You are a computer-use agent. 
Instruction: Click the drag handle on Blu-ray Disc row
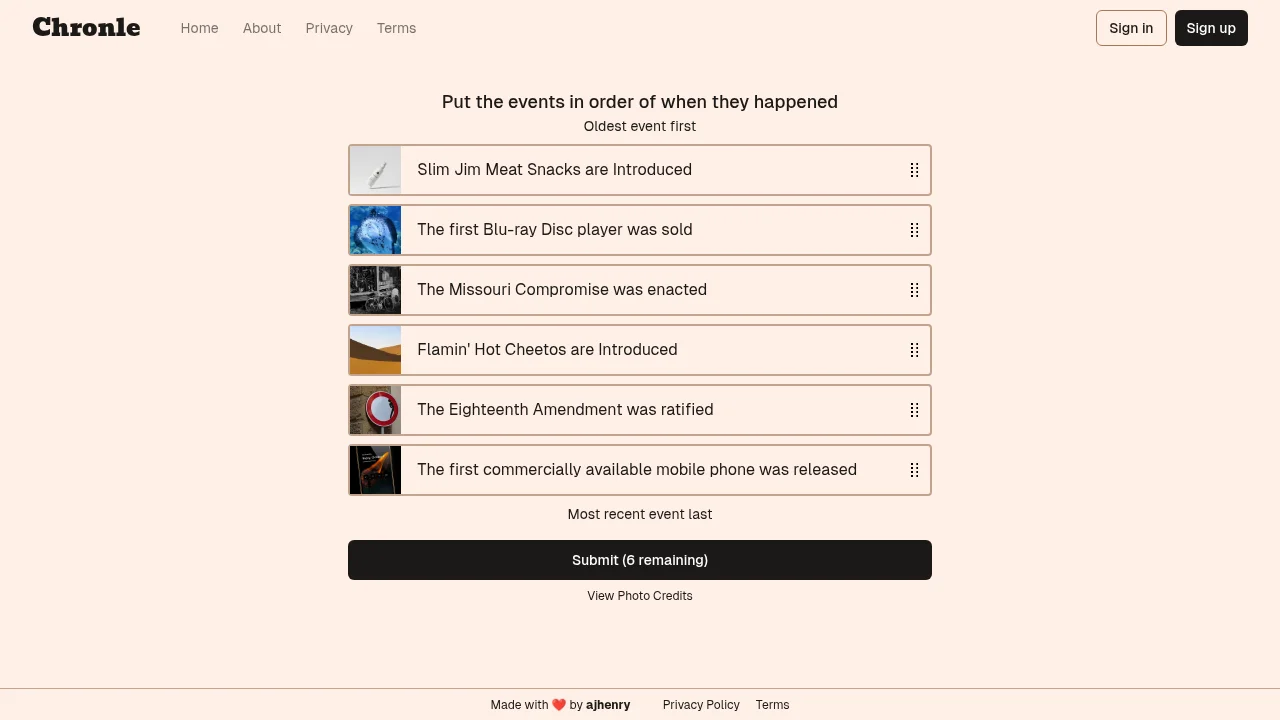914,230
